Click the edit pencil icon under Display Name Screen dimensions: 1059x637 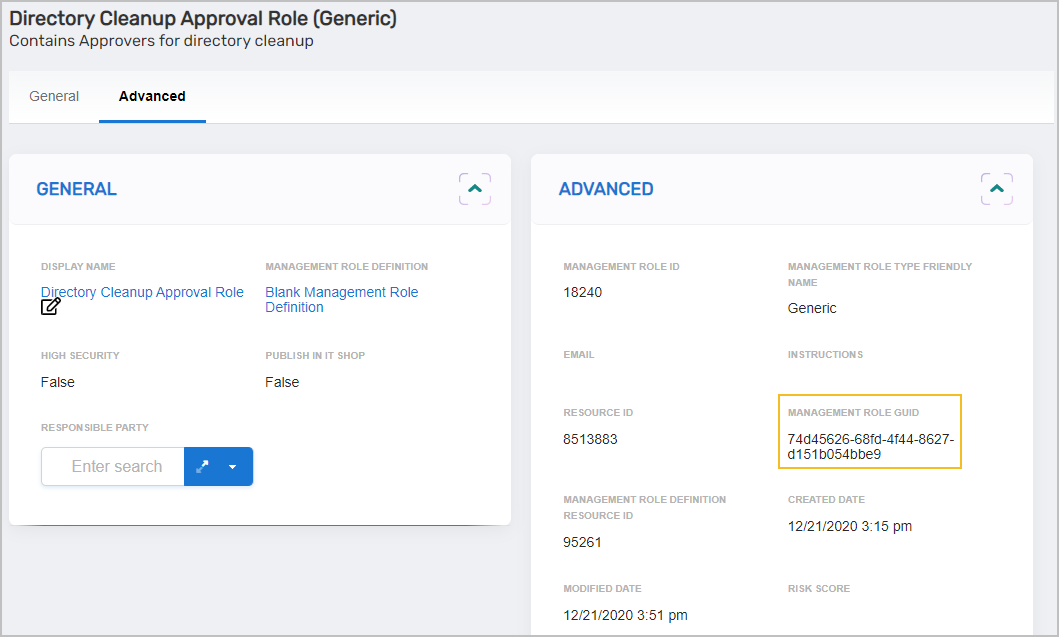click(x=51, y=307)
